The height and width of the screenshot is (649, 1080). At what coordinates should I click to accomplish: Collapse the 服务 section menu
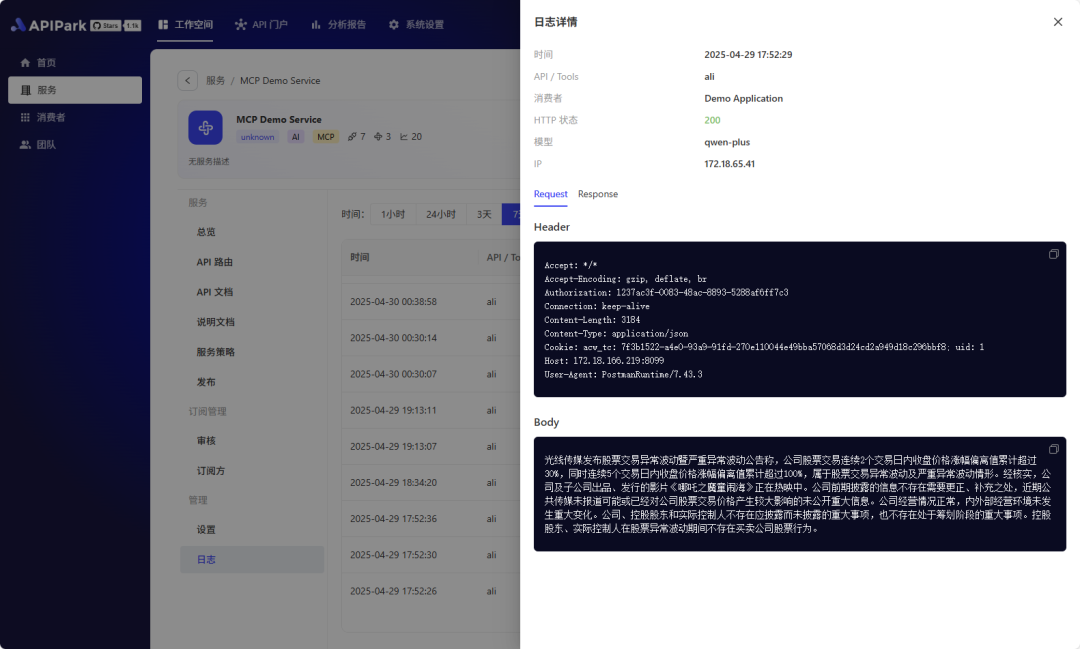coord(197,201)
